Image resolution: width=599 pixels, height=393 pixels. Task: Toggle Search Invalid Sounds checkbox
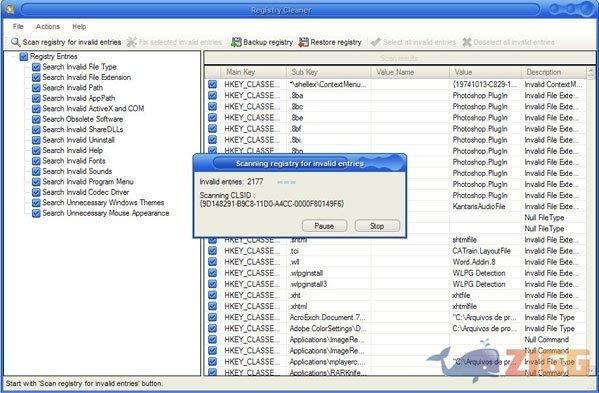[36, 171]
